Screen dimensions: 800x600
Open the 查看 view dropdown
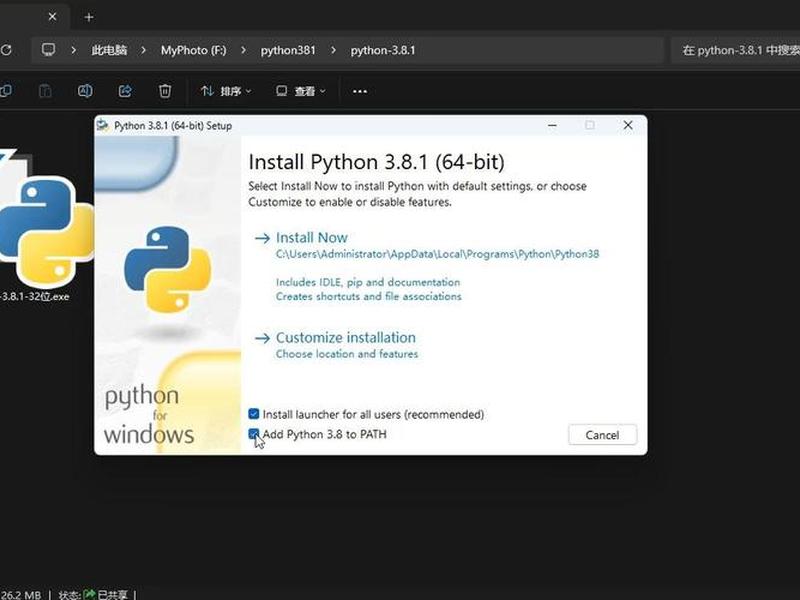click(x=301, y=91)
